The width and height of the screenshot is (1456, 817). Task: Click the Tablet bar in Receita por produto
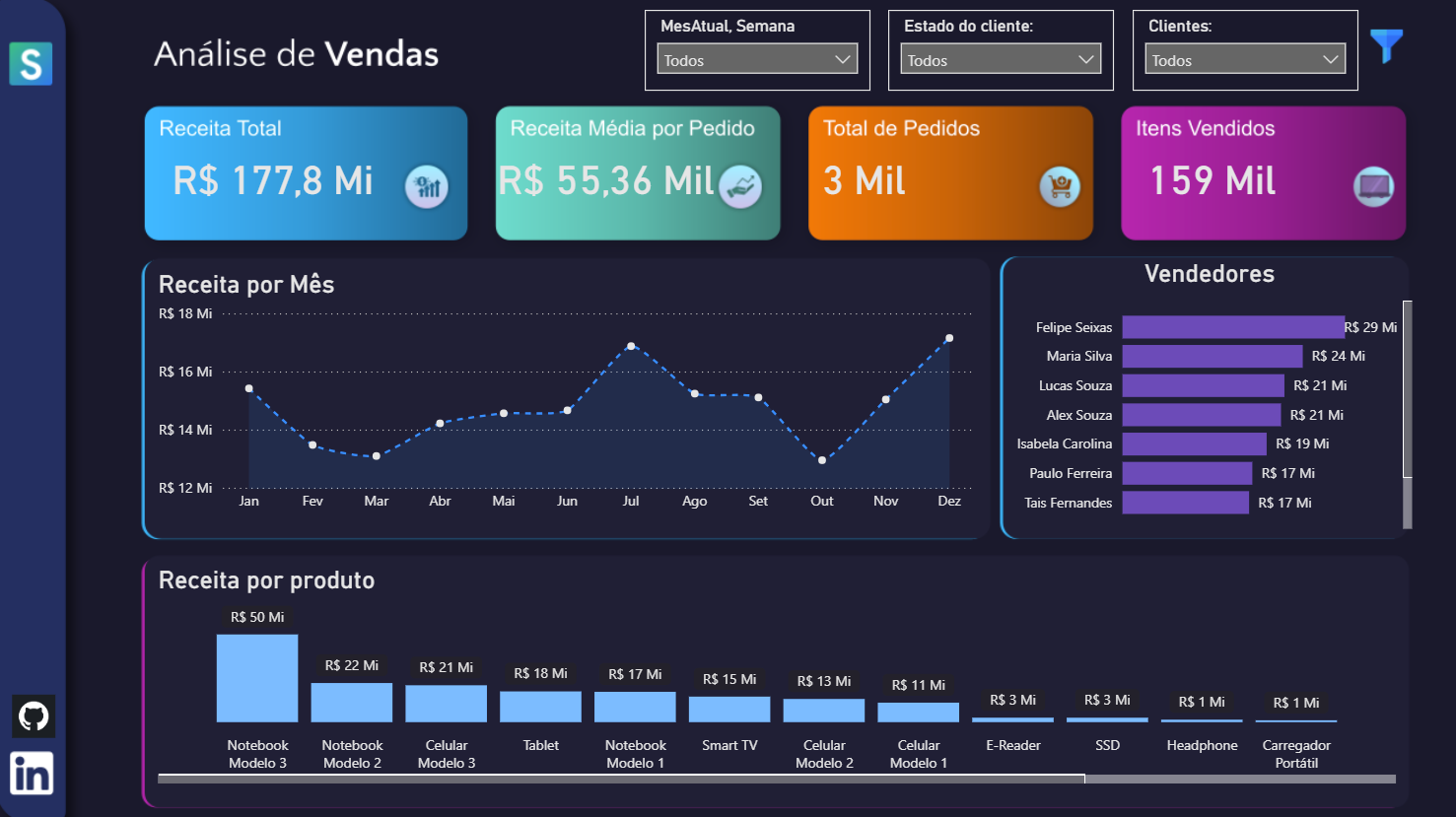pyautogui.click(x=540, y=705)
